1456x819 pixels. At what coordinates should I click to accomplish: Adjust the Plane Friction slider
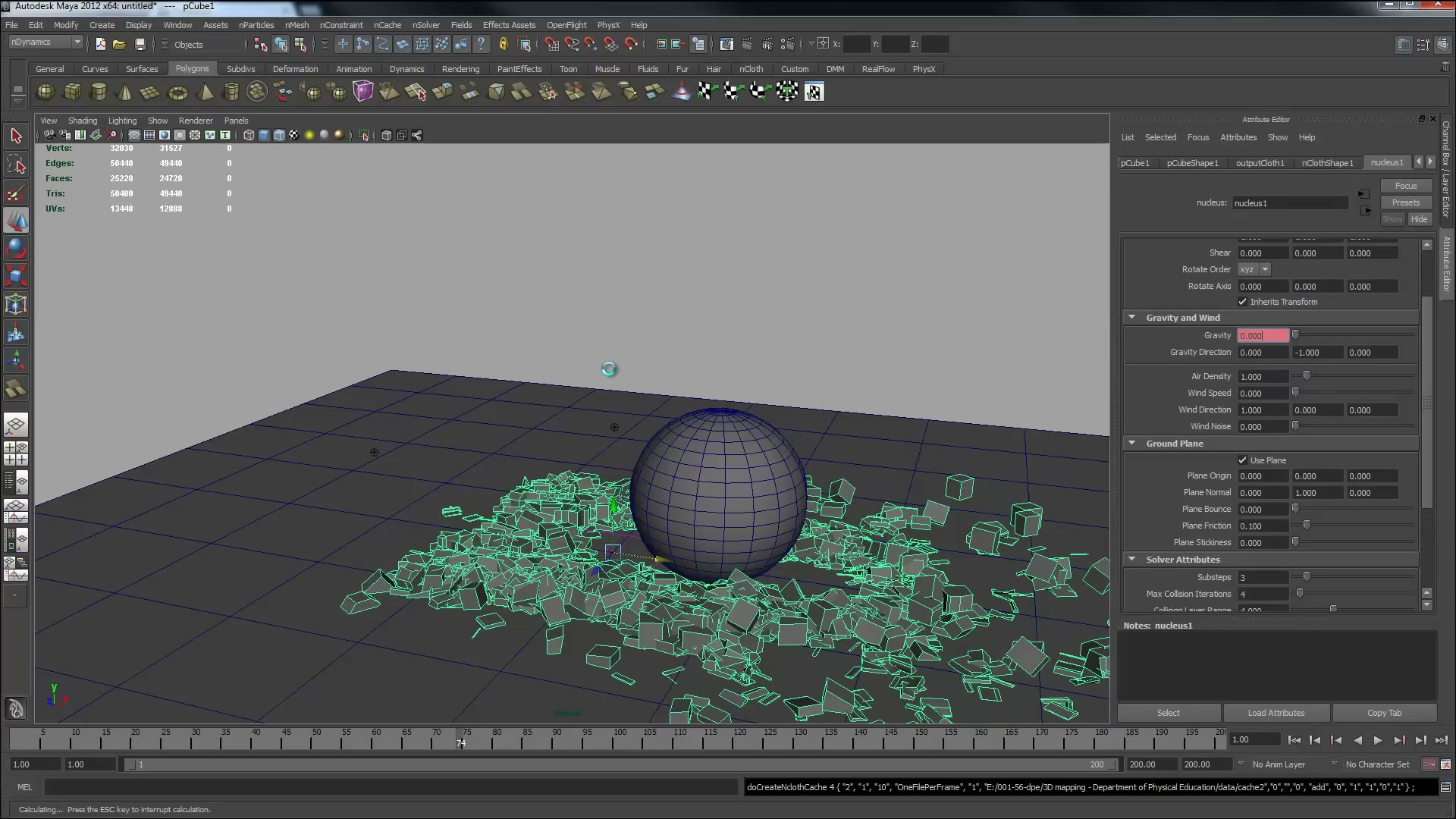tap(1307, 525)
